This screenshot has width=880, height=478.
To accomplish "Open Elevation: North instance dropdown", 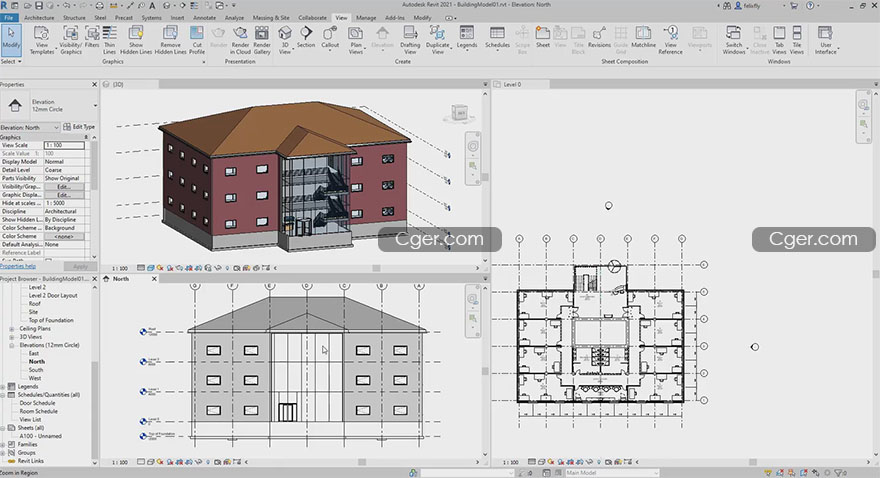I will (30, 127).
